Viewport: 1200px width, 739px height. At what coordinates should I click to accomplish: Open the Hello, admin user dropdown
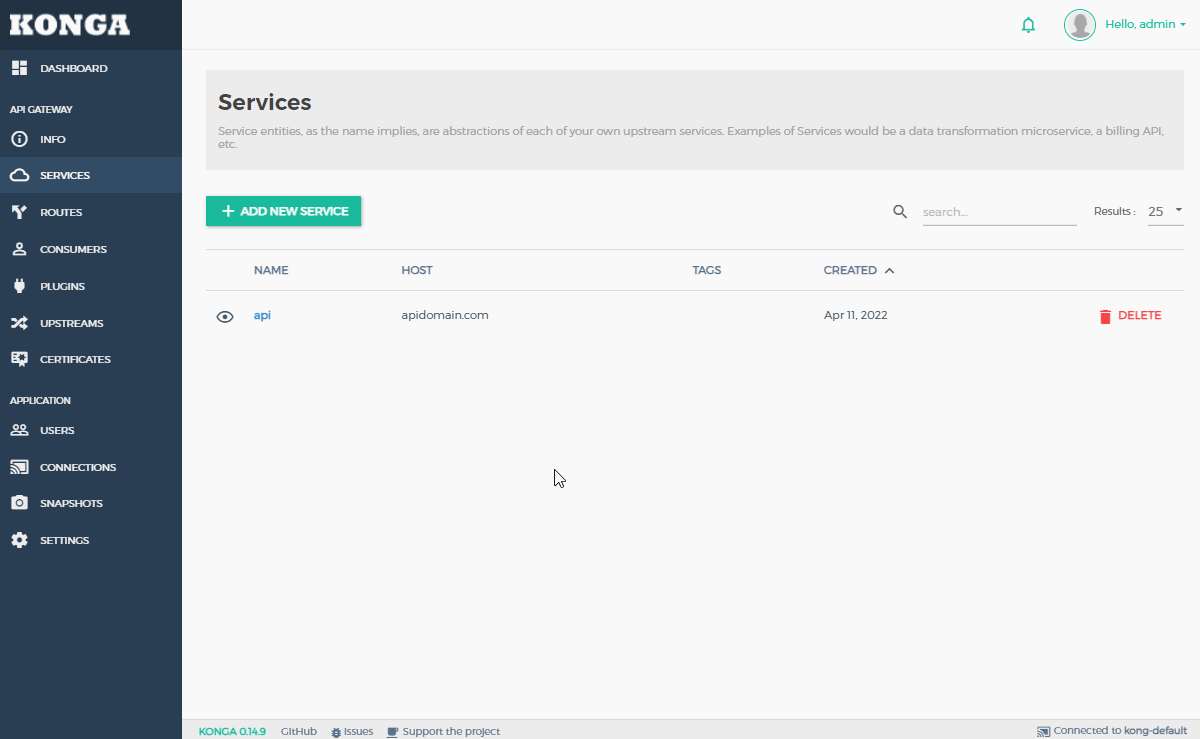point(1145,24)
